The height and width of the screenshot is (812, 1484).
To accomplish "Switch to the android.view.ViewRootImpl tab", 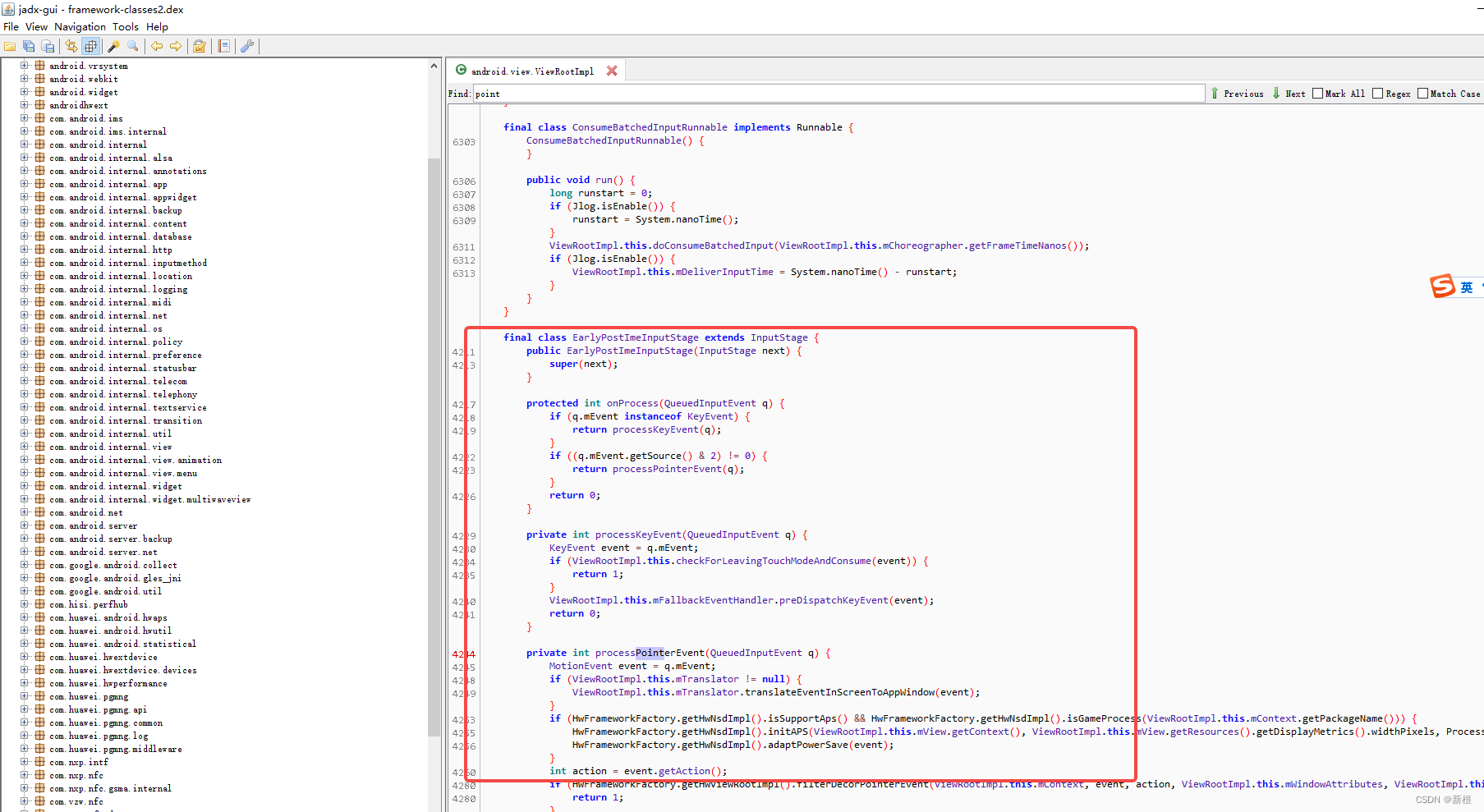I will [532, 71].
